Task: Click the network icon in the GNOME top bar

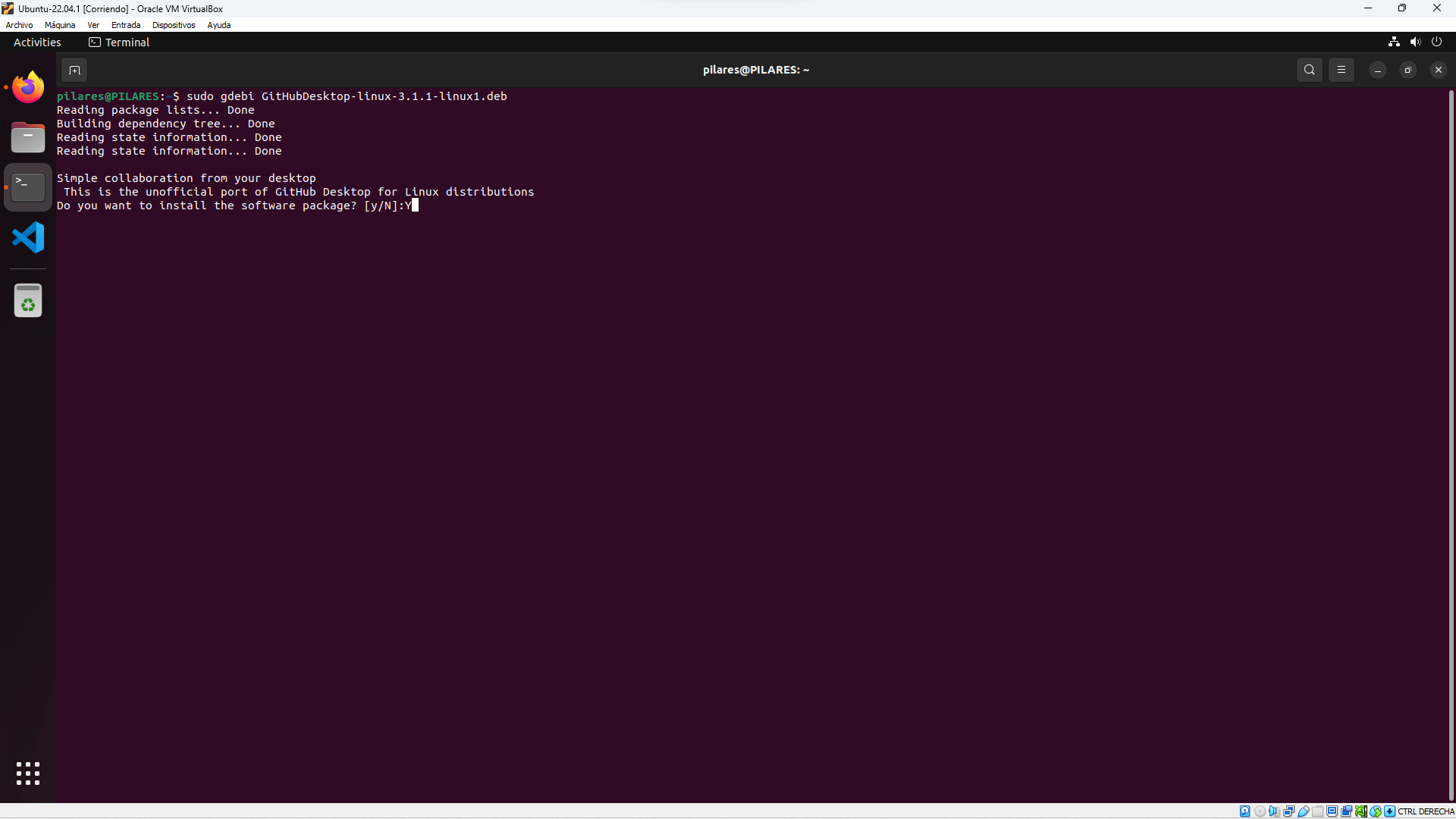Action: 1394,42
